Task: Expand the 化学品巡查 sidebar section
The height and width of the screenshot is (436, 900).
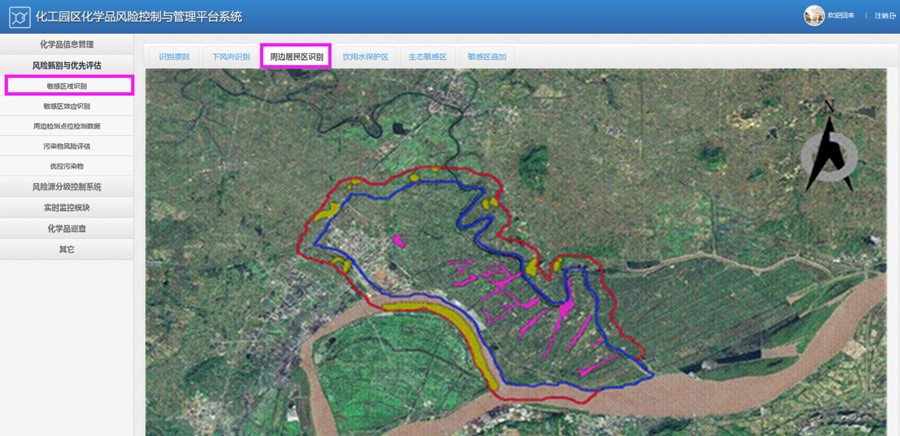Action: [67, 228]
